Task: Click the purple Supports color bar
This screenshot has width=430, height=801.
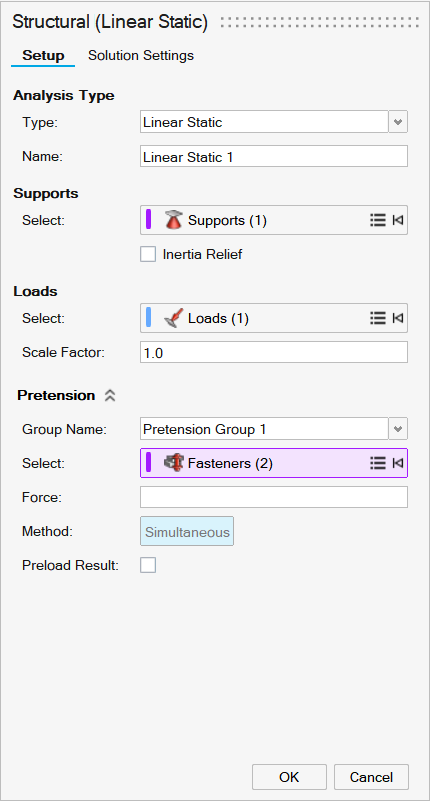Action: [149, 220]
